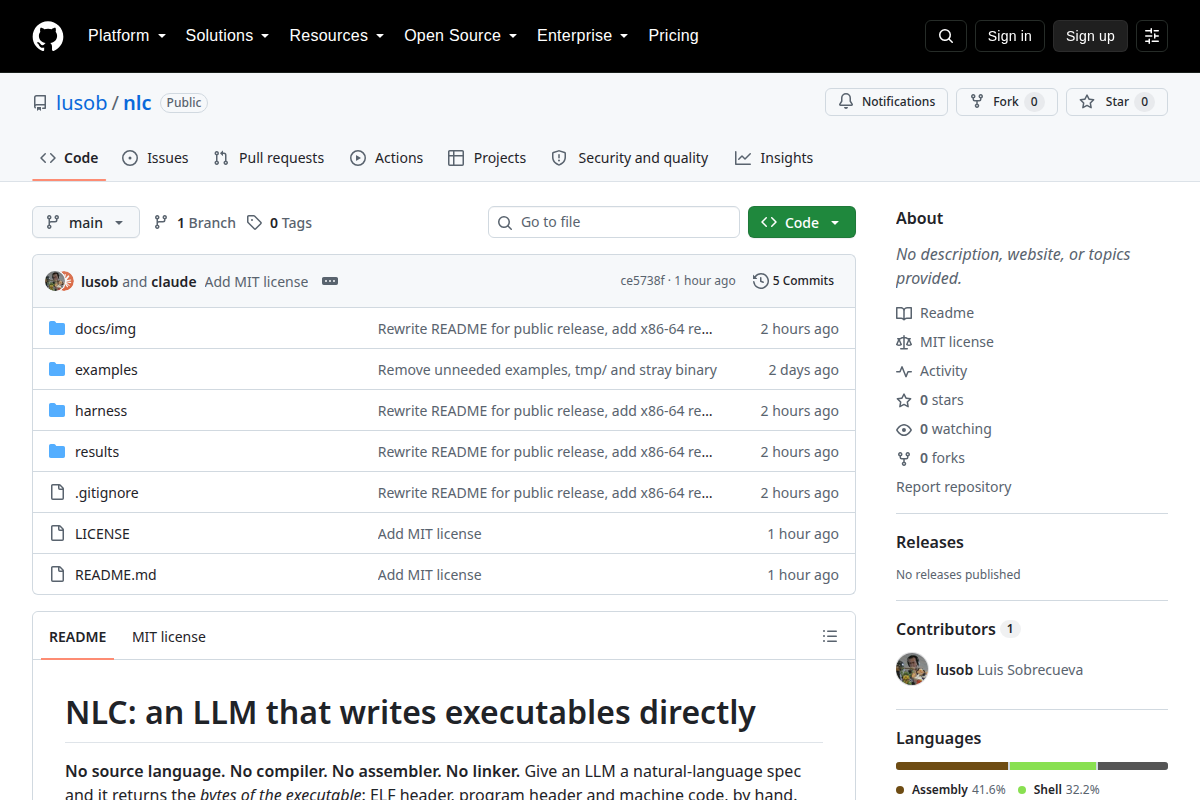The height and width of the screenshot is (800, 1200).
Task: Expand the Open Source menu
Action: click(460, 36)
